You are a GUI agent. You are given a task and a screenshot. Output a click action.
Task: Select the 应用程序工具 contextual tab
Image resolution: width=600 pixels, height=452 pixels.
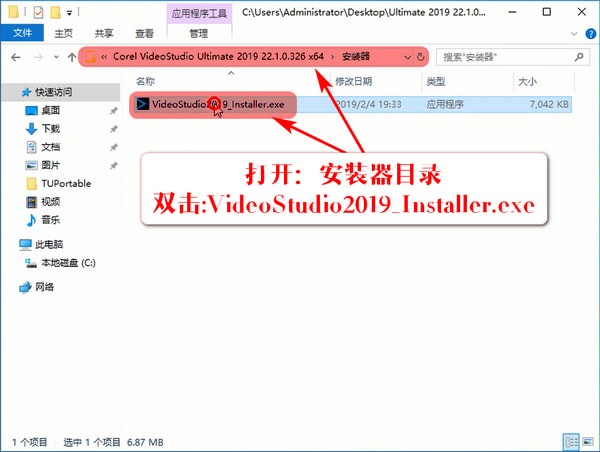199,14
